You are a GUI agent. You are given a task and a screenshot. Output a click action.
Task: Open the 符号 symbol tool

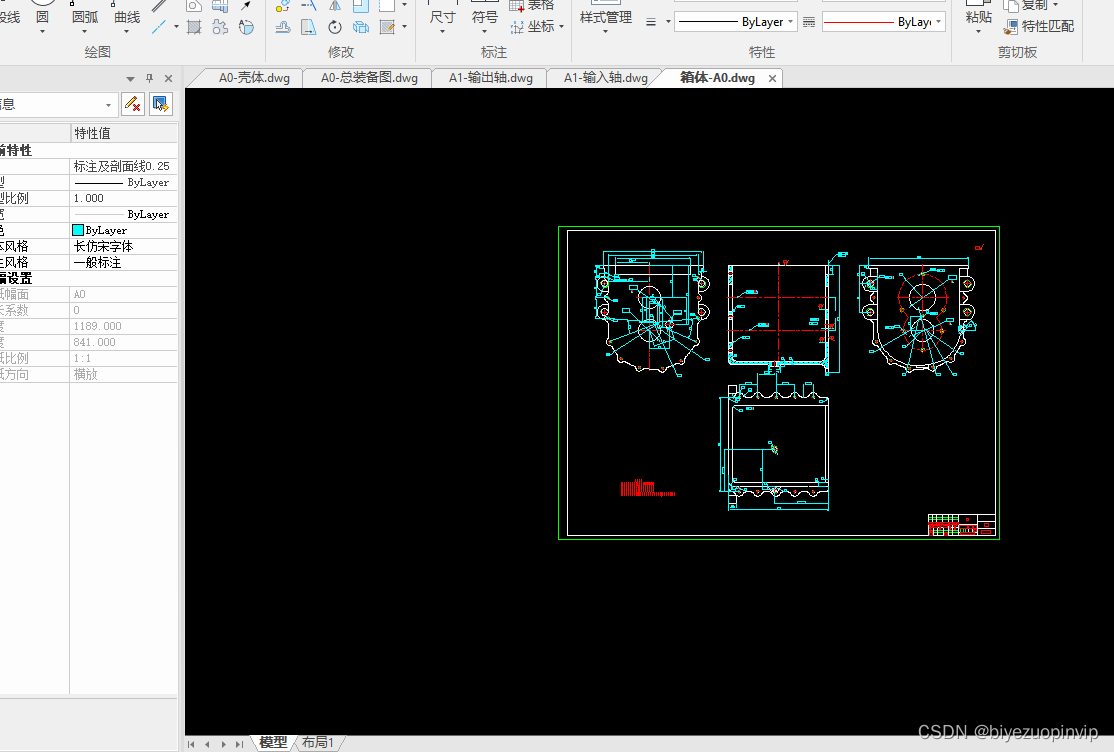[485, 16]
